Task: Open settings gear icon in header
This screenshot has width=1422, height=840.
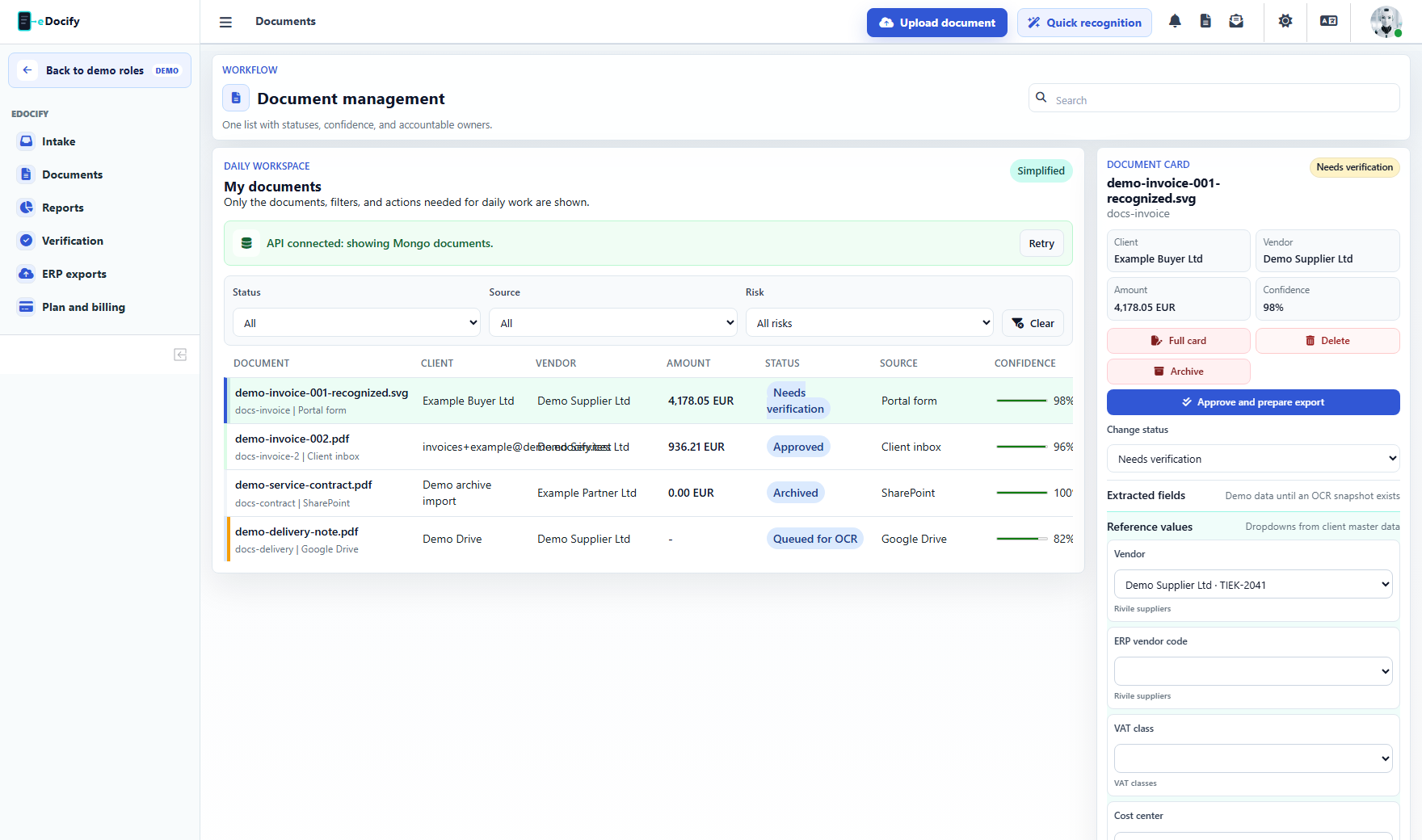Action: tap(1285, 22)
